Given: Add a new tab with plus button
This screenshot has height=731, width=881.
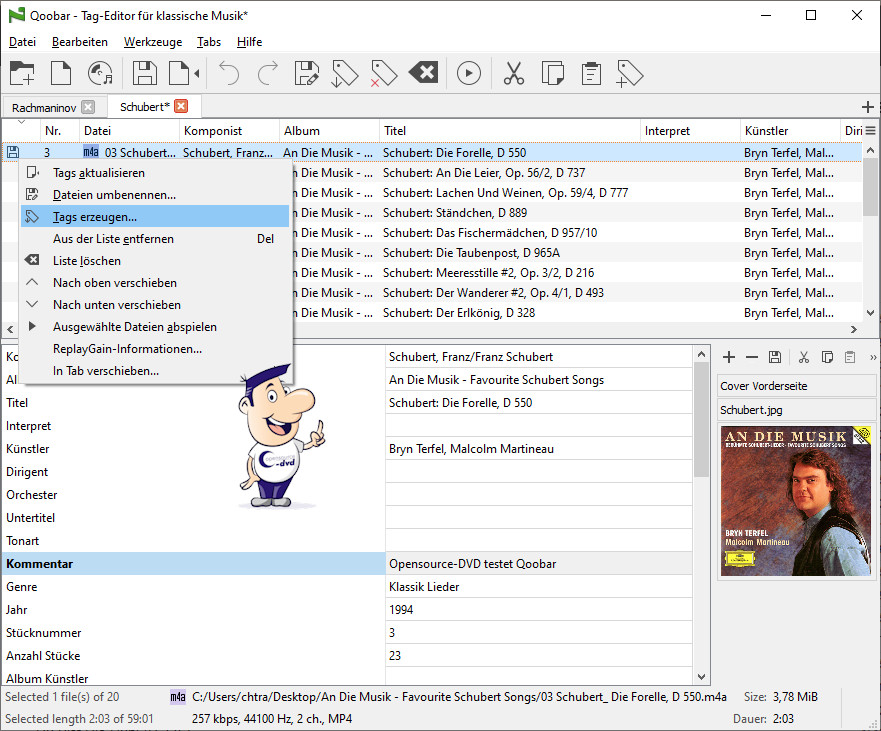Looking at the screenshot, I should pos(867,107).
